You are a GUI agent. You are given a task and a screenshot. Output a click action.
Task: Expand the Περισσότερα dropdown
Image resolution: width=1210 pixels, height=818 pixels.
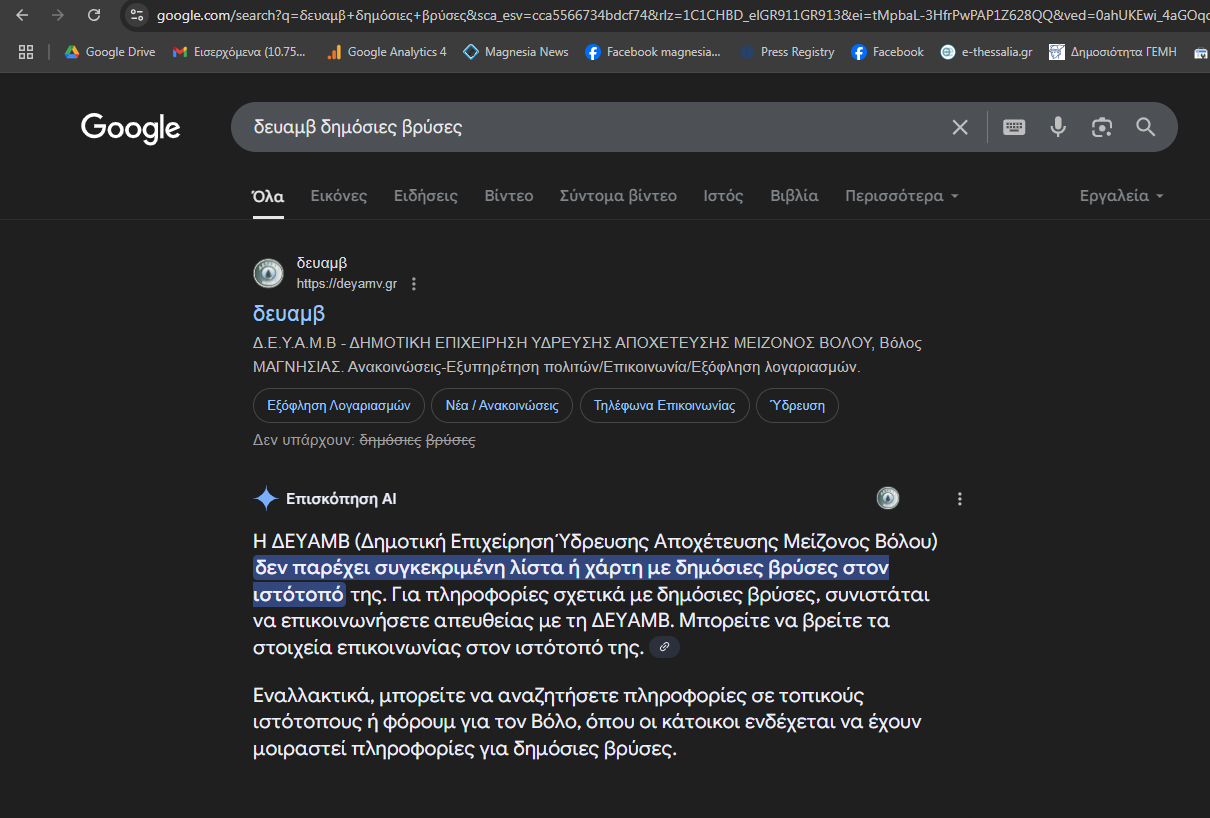[901, 196]
